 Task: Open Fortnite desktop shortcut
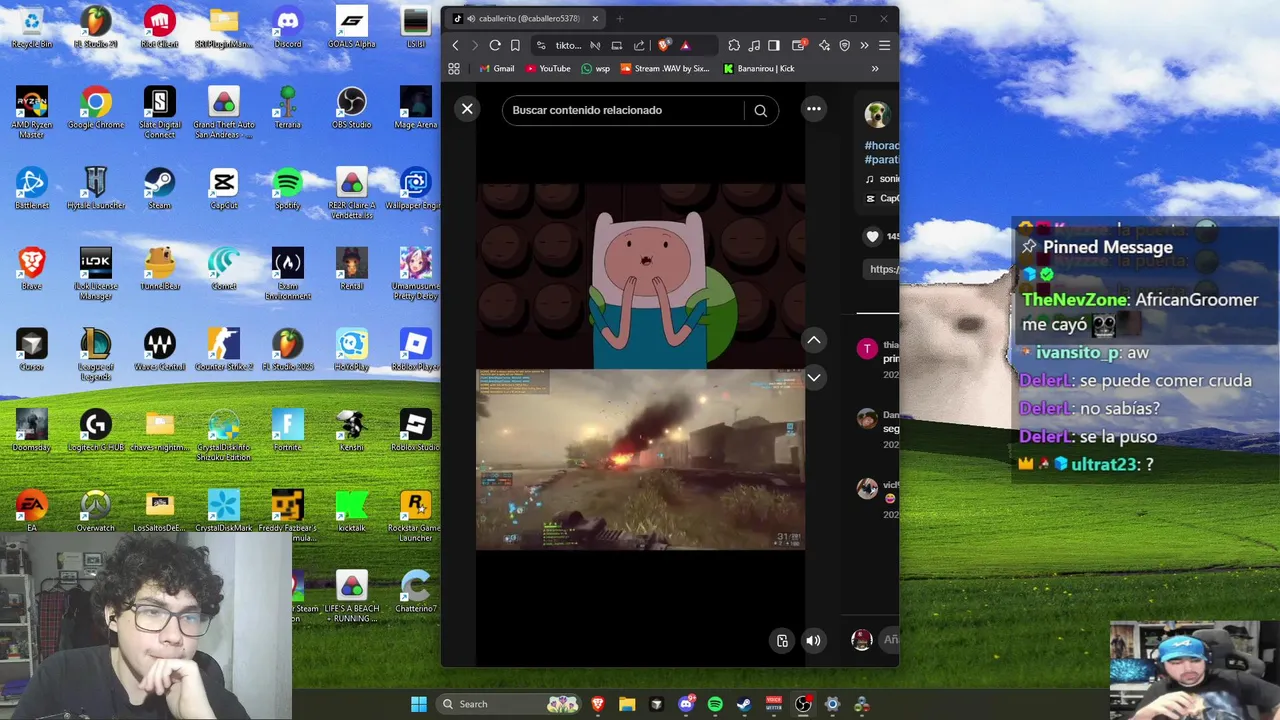(288, 430)
